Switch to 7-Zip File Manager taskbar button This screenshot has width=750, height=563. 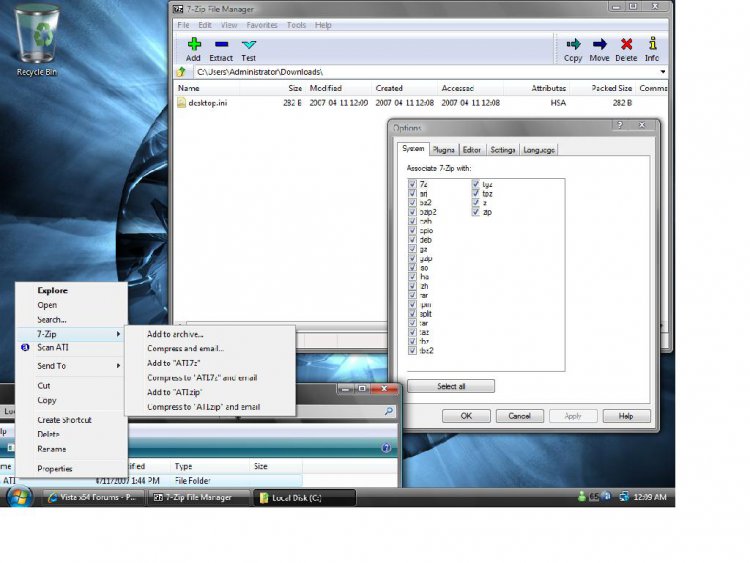pos(199,497)
